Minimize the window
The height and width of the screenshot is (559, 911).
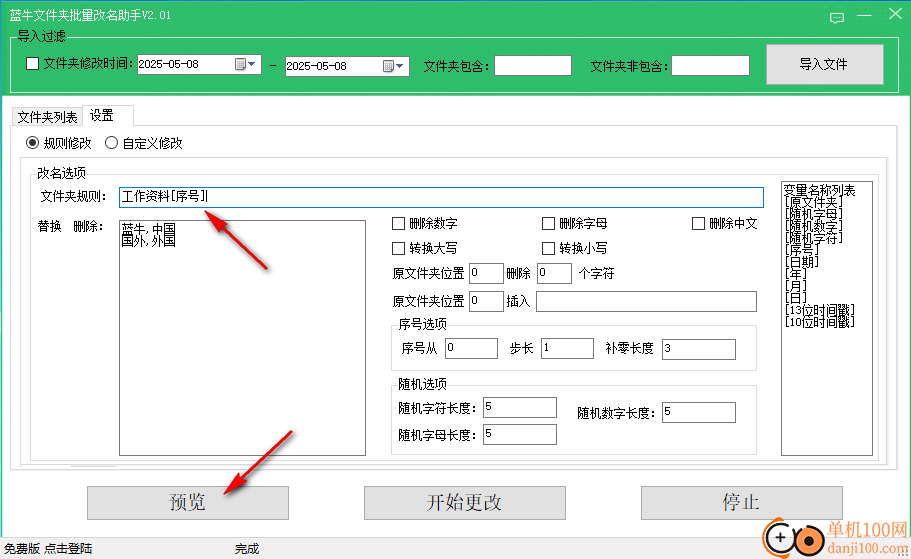click(x=865, y=16)
